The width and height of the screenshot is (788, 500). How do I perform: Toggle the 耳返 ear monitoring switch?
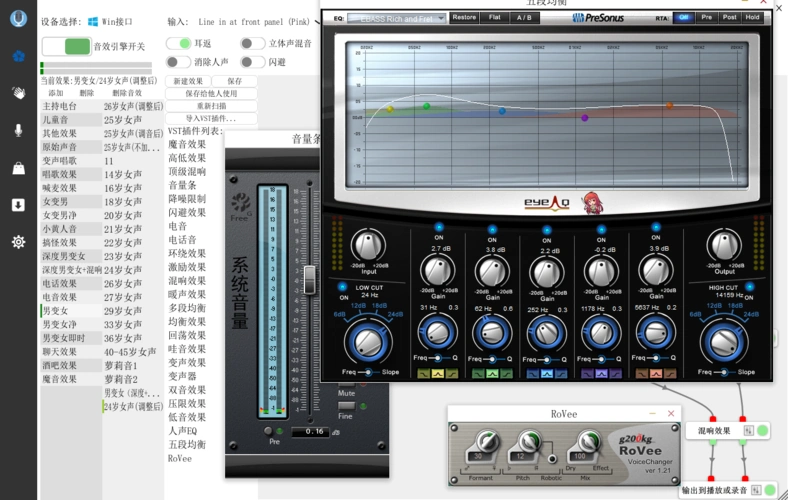tap(179, 44)
